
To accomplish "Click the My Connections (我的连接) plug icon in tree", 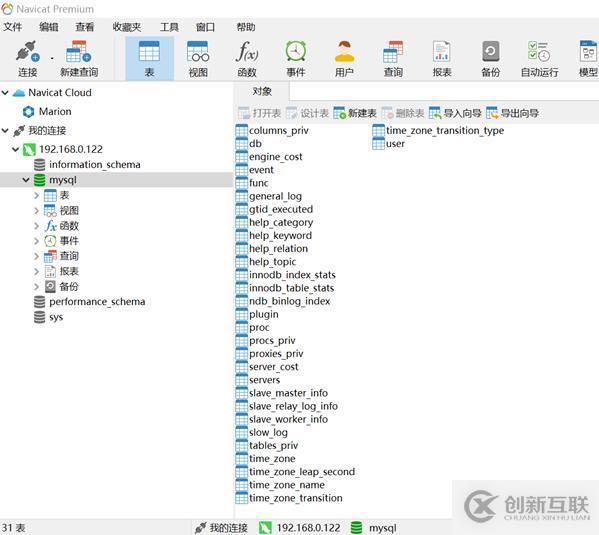I will click(x=19, y=131).
